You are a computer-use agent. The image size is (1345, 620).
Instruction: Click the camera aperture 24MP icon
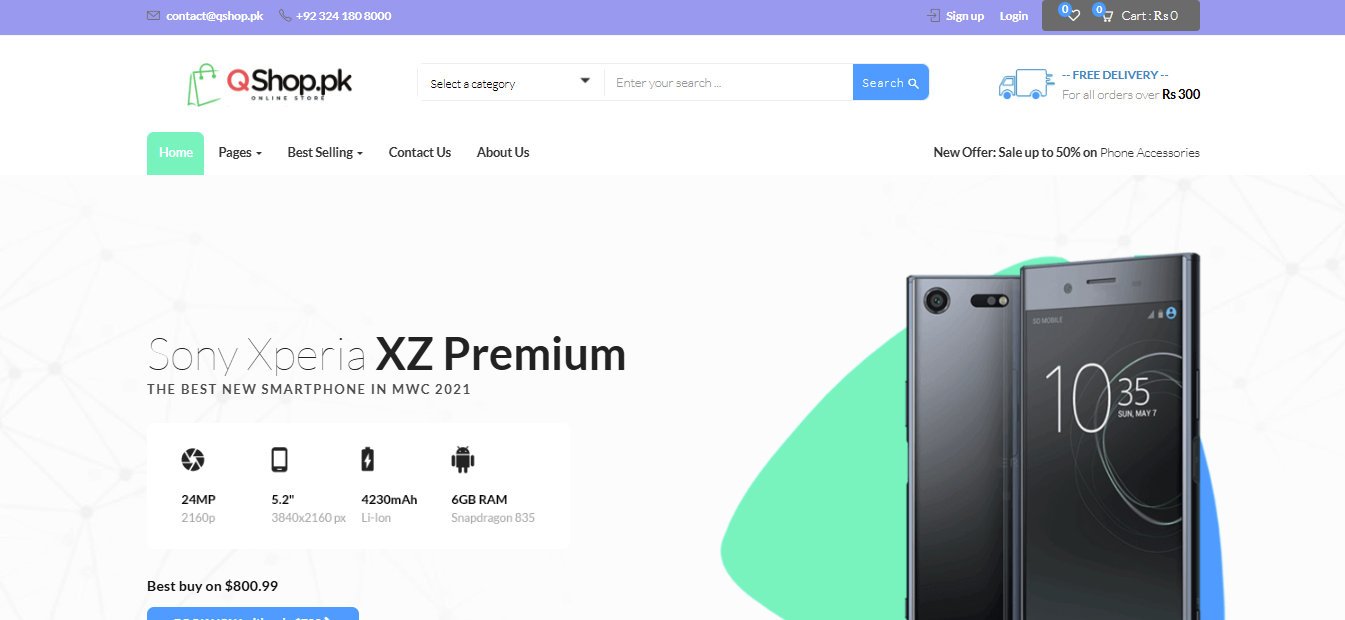tap(193, 460)
